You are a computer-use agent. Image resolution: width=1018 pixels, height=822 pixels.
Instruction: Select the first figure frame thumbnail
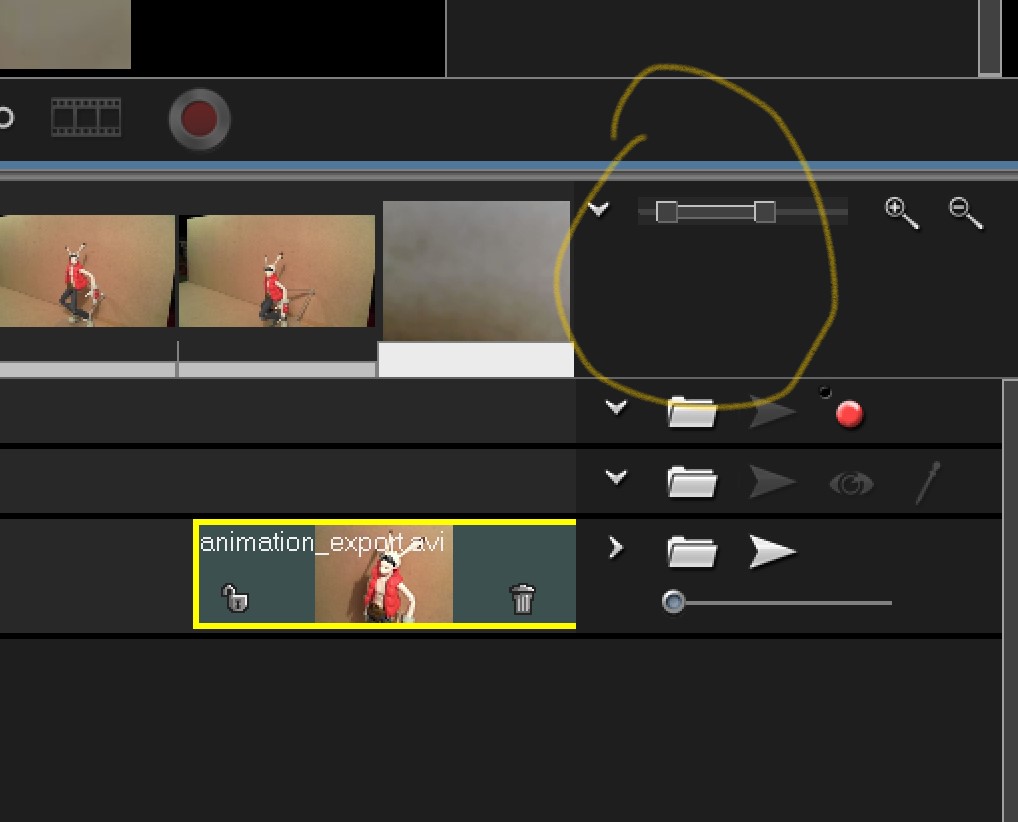87,271
